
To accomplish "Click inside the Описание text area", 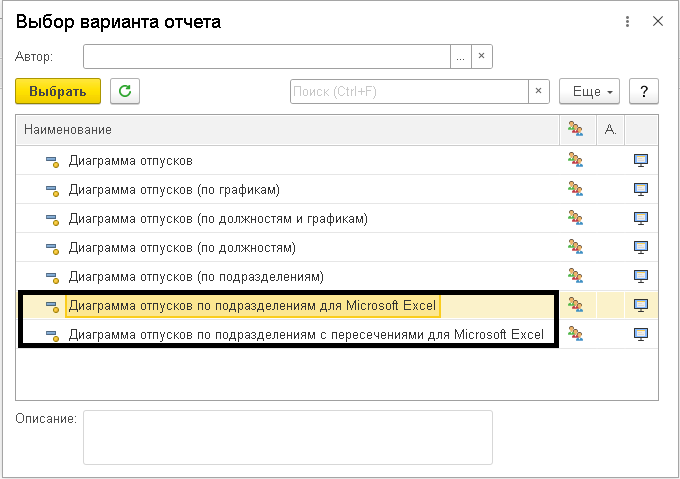I will (x=288, y=437).
